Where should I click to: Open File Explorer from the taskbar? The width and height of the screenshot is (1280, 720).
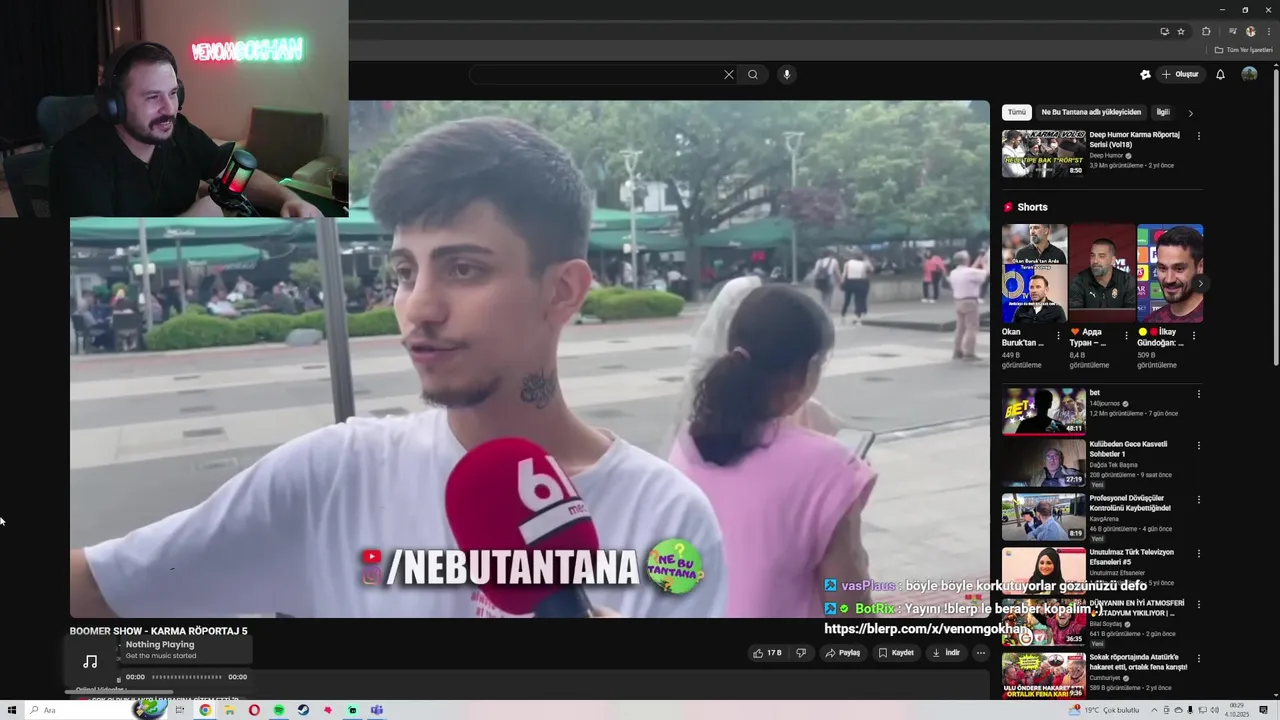point(229,710)
